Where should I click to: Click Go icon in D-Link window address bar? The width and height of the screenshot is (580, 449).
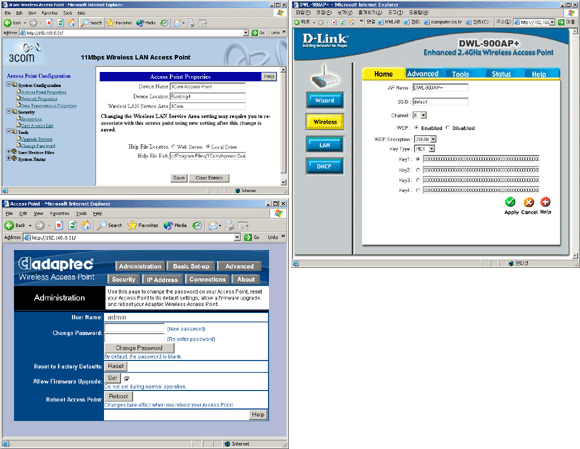[x=561, y=22]
